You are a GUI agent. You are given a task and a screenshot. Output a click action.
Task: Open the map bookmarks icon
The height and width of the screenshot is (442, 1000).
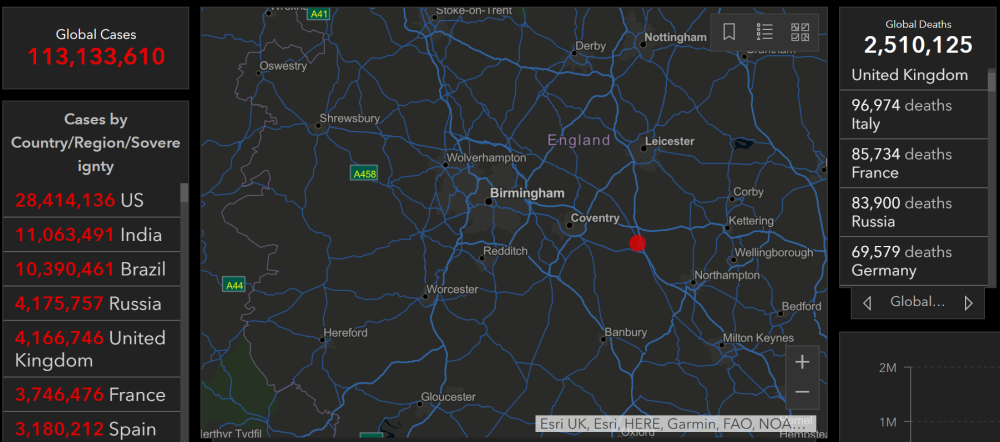730,32
